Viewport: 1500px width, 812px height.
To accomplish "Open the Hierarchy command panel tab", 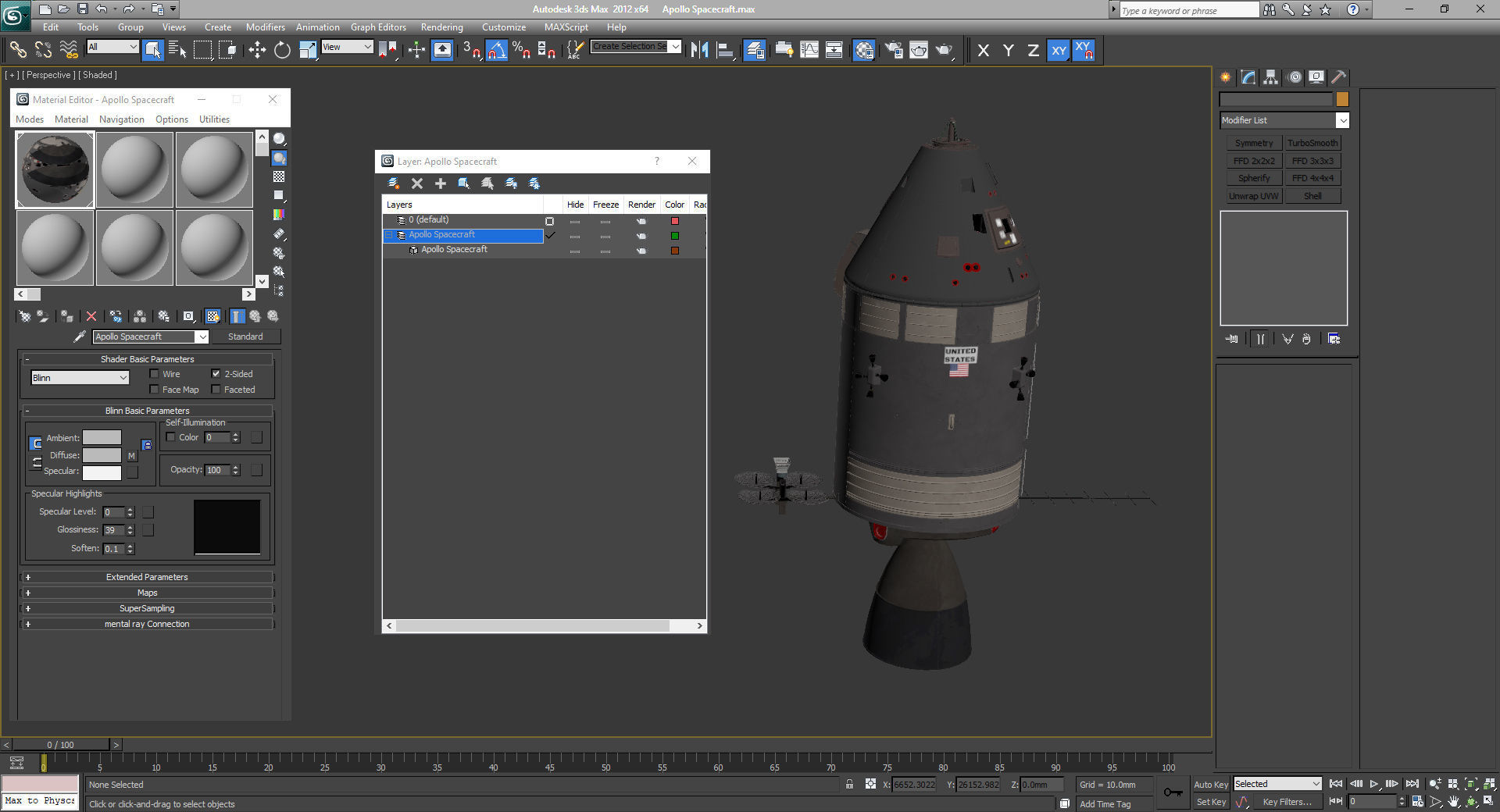I will point(1270,77).
